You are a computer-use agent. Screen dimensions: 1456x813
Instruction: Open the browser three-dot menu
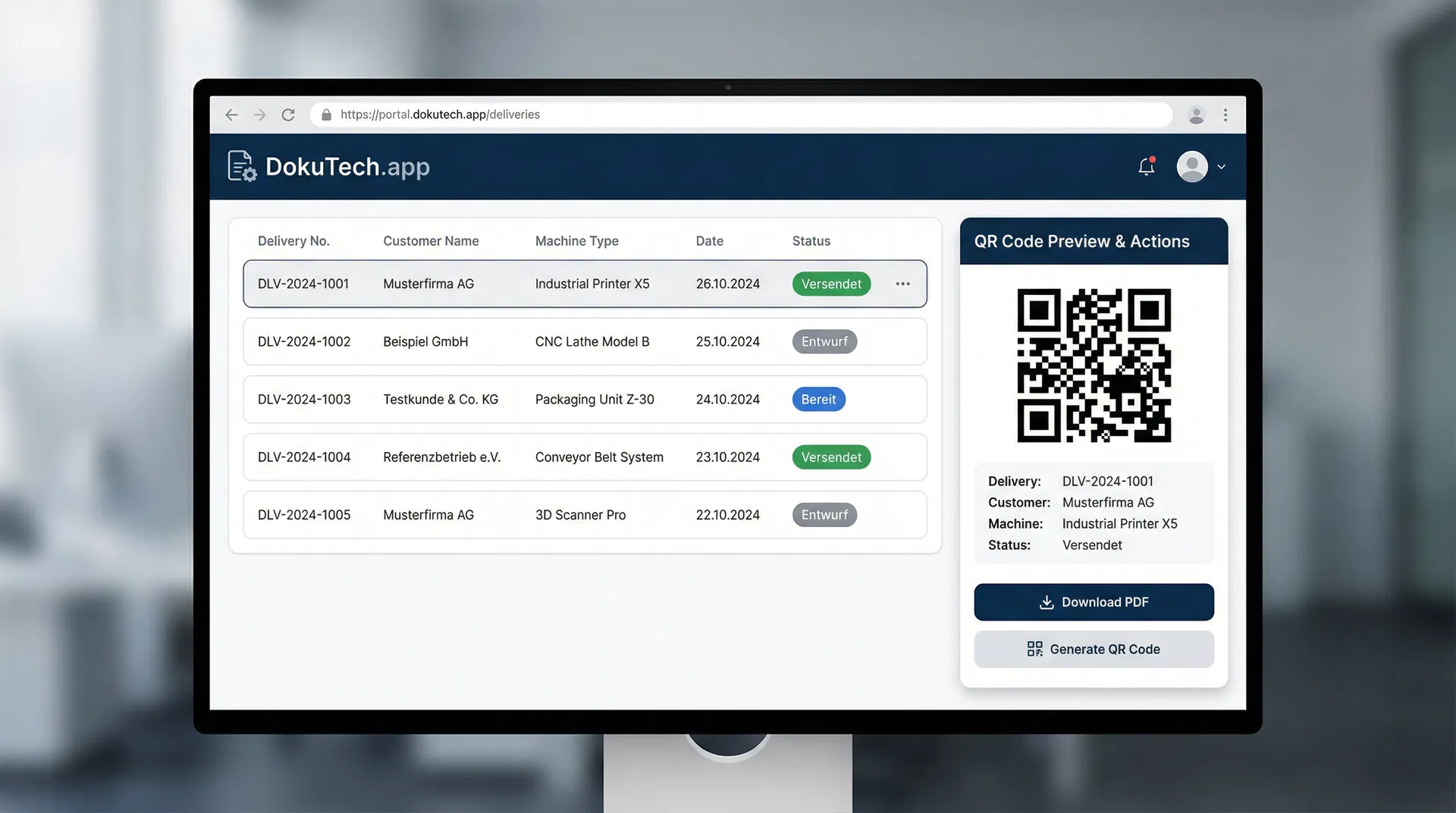click(1225, 115)
